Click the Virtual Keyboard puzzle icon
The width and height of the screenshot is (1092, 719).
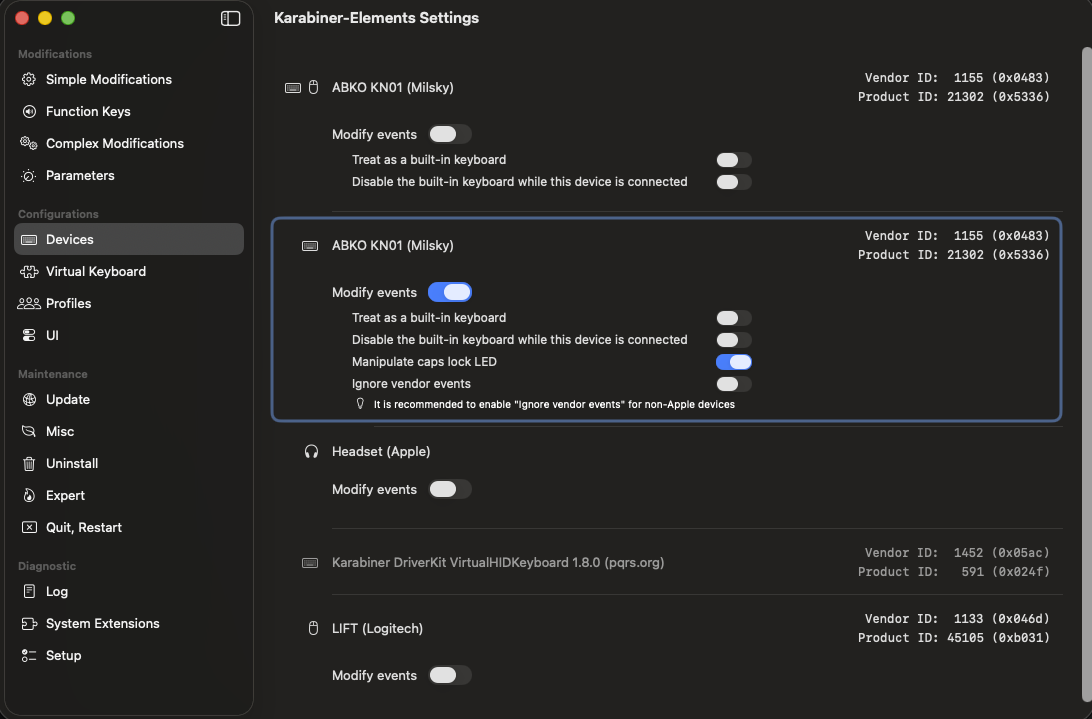tap(29, 272)
